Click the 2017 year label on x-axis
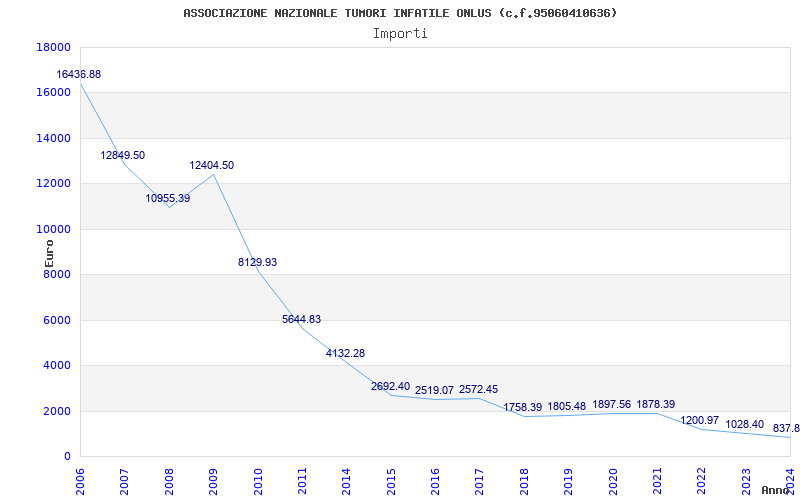The width and height of the screenshot is (800, 500). tap(480, 481)
